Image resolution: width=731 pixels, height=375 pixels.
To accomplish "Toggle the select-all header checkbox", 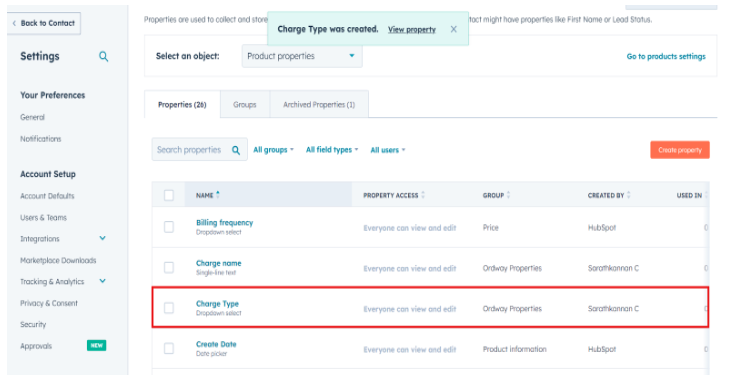I will coord(169,195).
